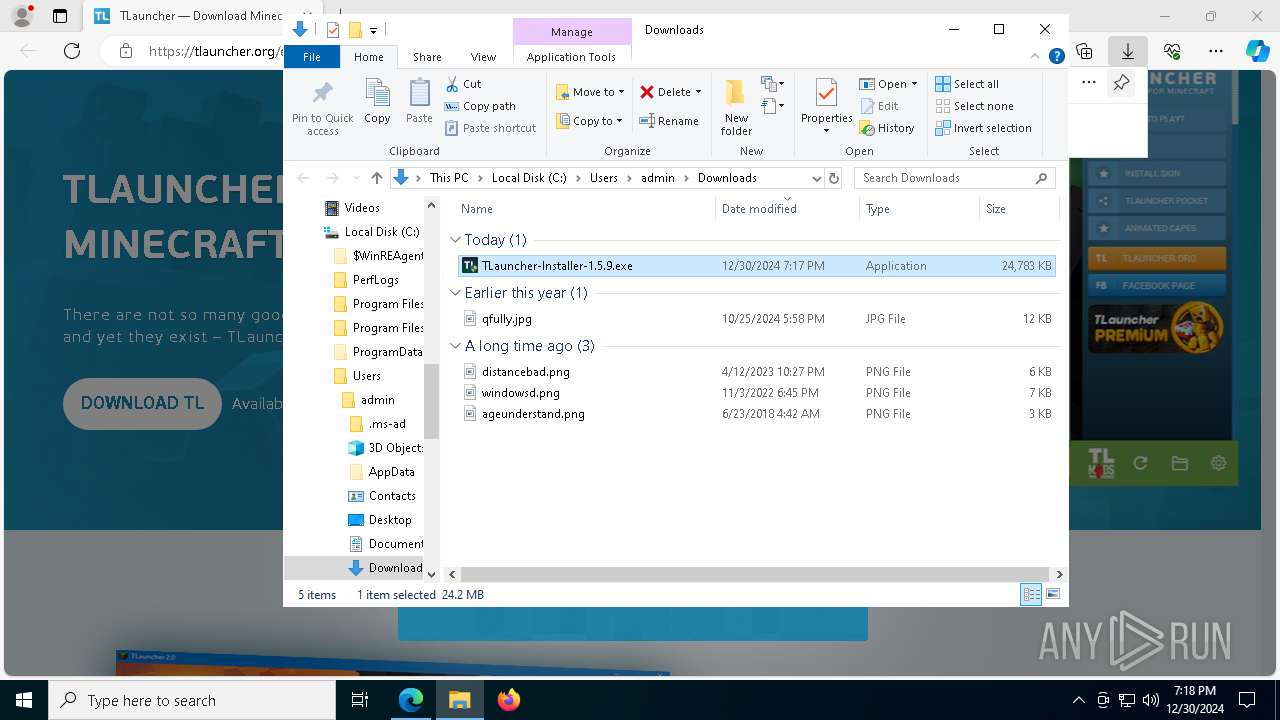
Task: Collapse the A long time ago group
Action: tap(456, 346)
